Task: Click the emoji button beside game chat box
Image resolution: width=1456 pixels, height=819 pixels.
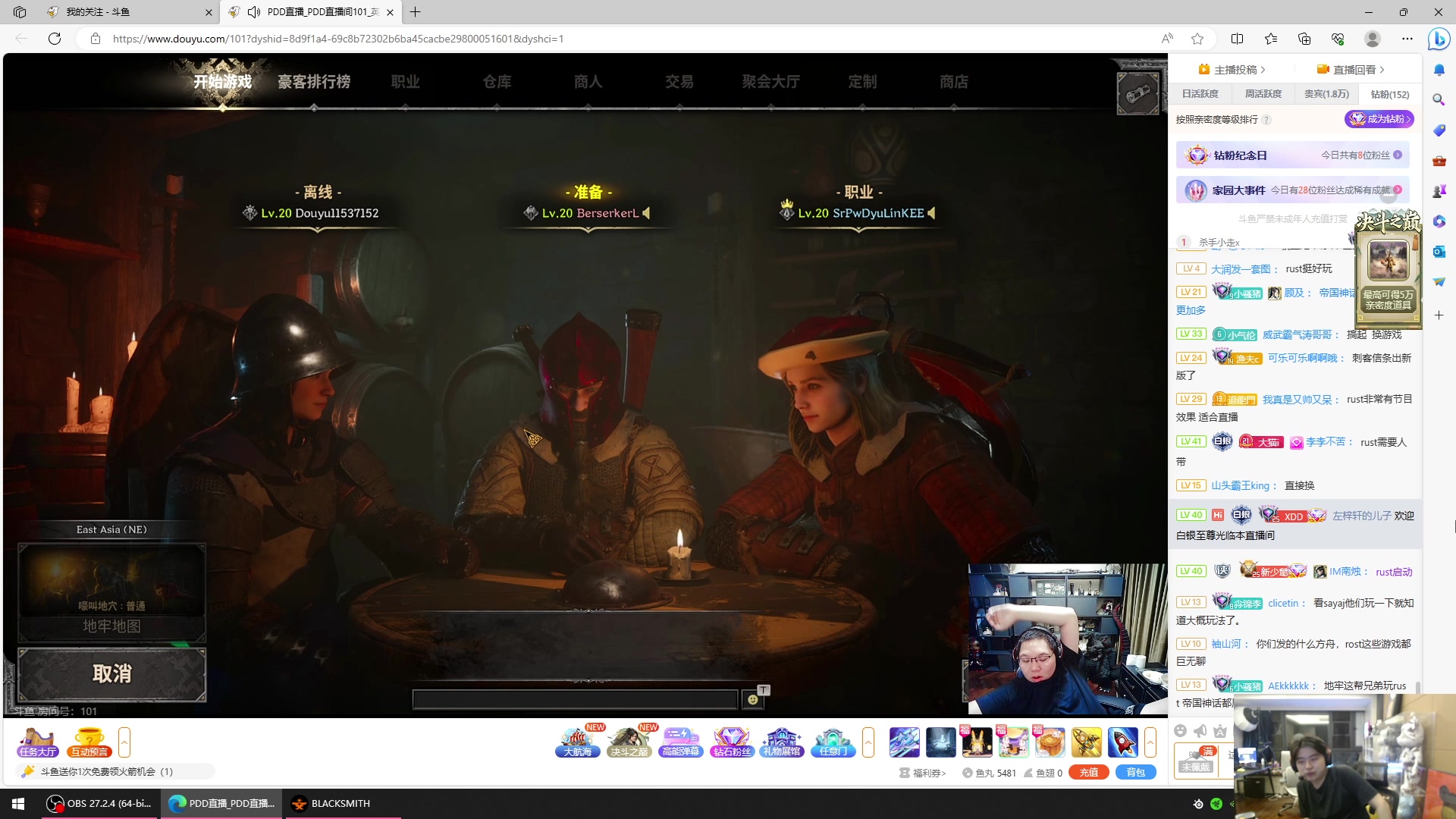Action: pos(752,699)
